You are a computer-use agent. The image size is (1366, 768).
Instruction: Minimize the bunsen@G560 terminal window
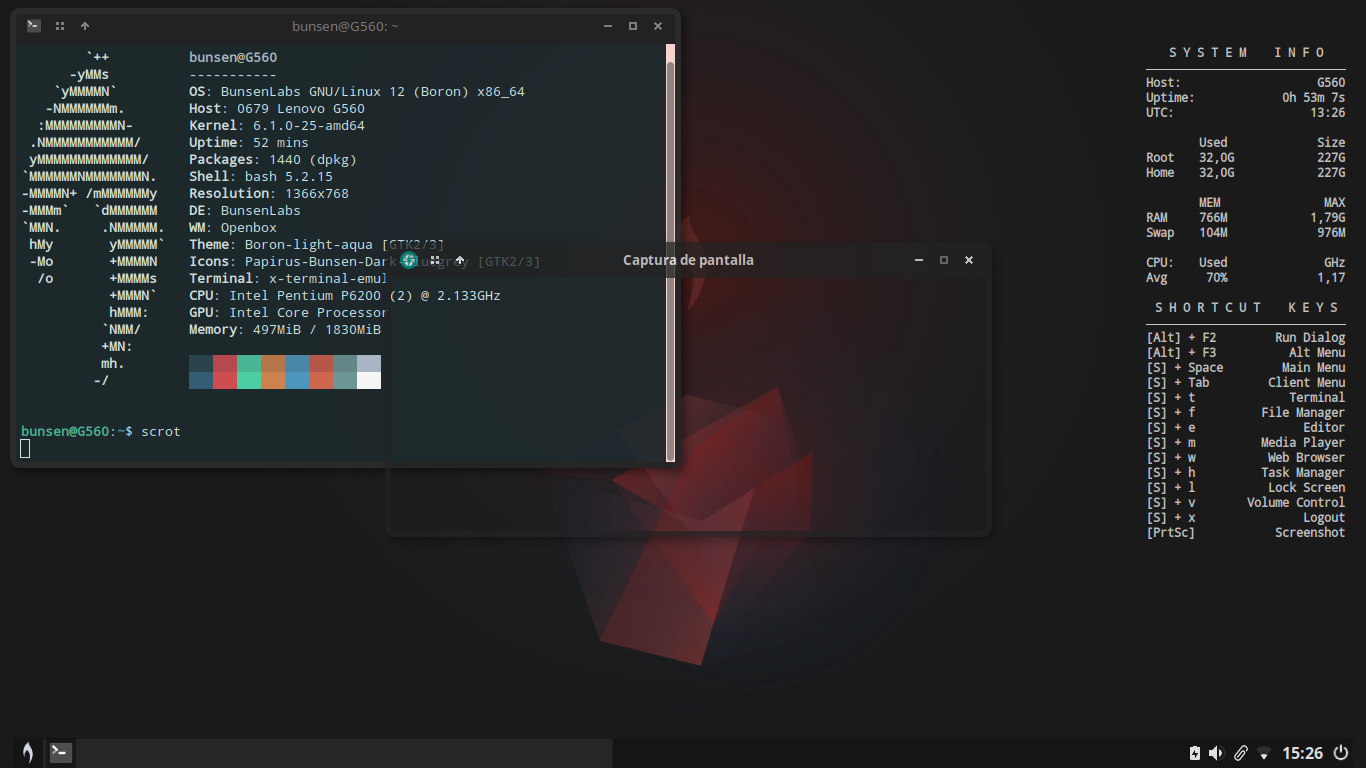pyautogui.click(x=607, y=26)
